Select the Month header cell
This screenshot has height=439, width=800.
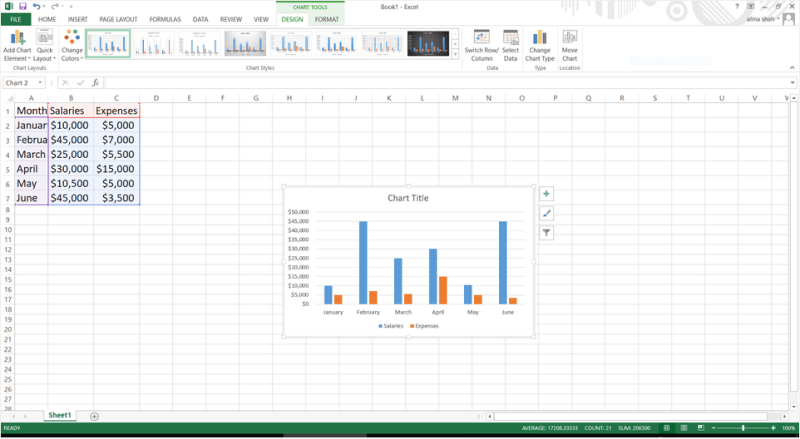31,111
